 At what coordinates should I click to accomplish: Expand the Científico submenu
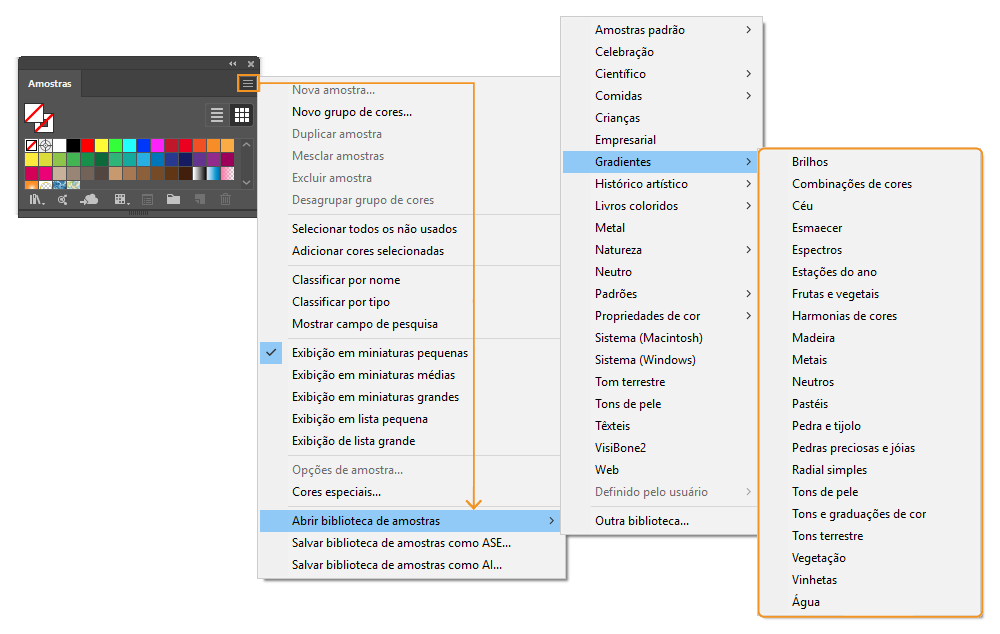point(660,74)
